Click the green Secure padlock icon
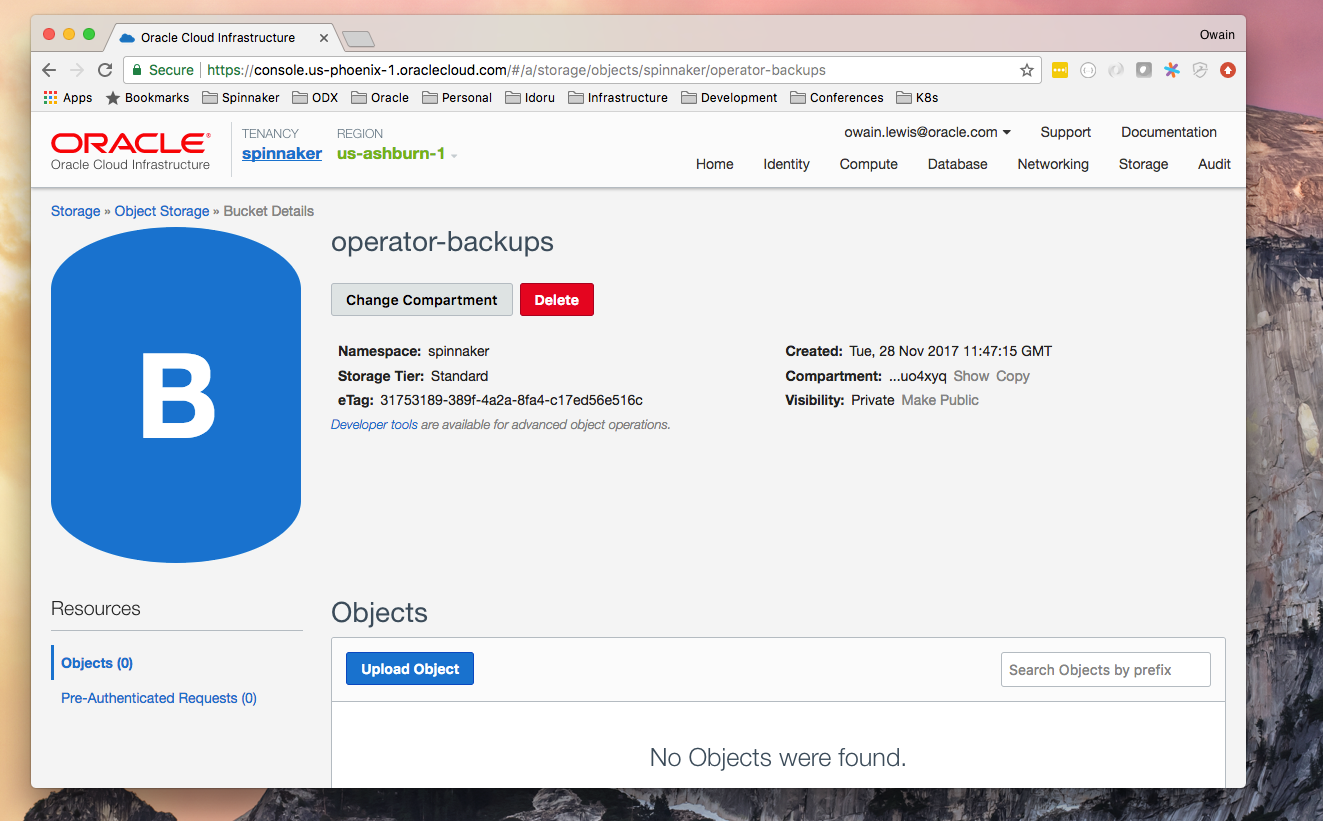This screenshot has height=821, width=1323. (x=137, y=70)
